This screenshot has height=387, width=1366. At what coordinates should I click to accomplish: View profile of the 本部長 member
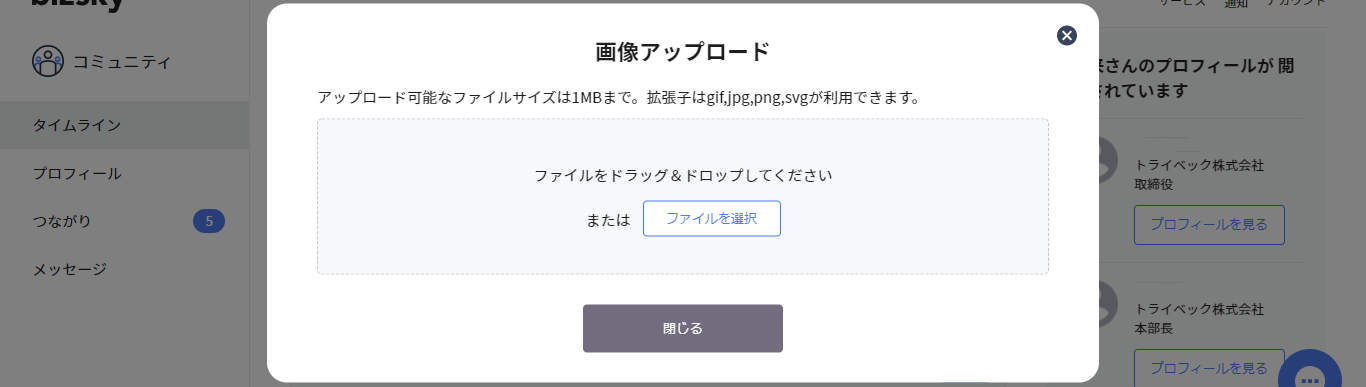1209,368
